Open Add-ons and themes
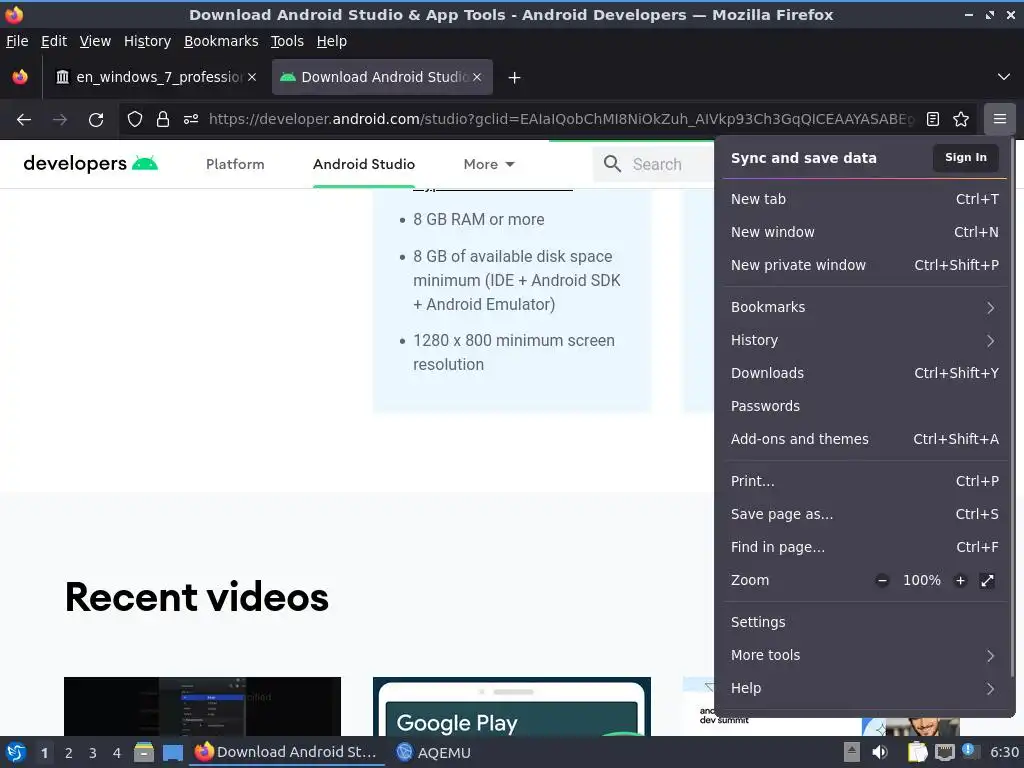 point(865,439)
